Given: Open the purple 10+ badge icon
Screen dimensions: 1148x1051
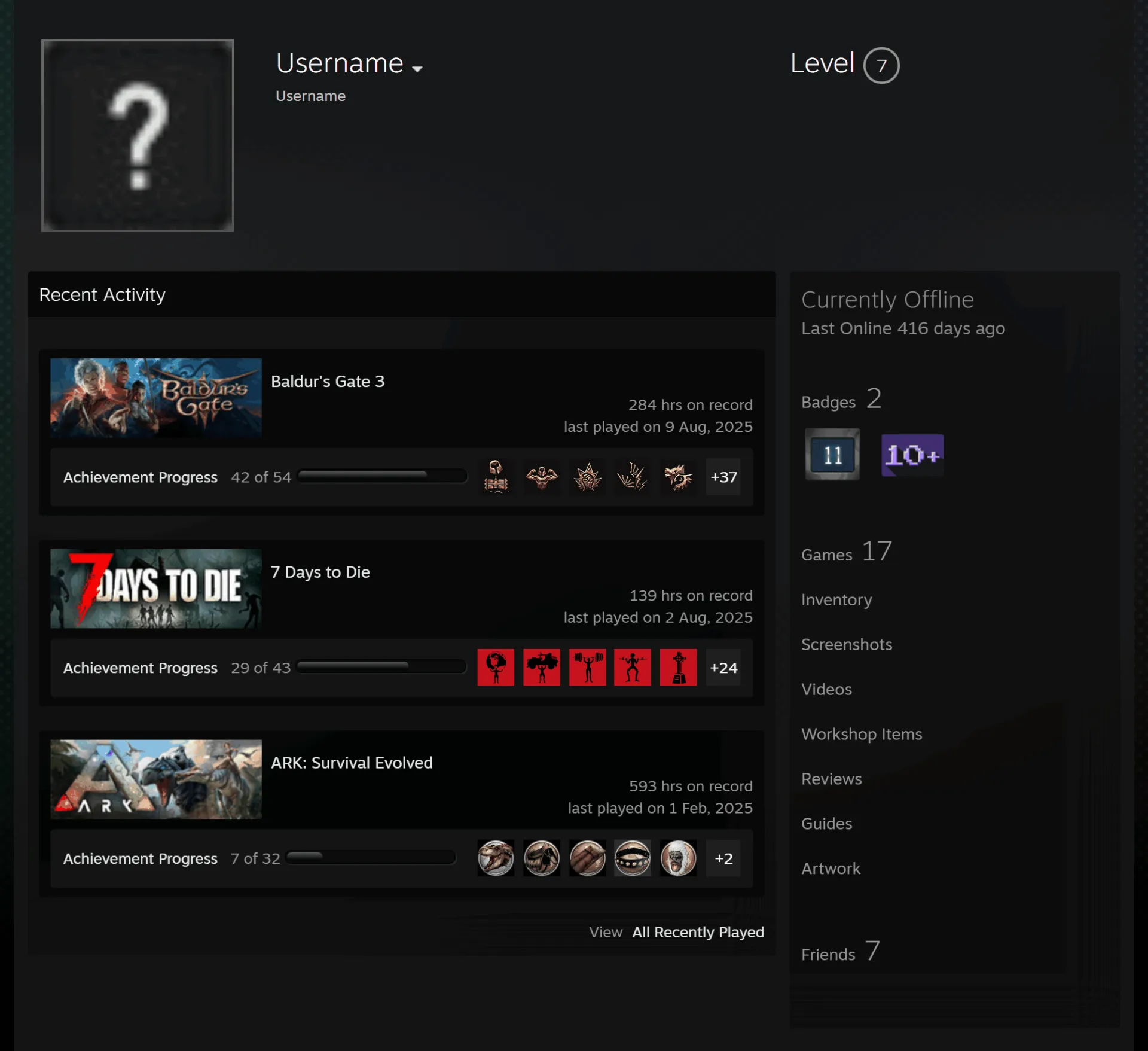Looking at the screenshot, I should tap(912, 455).
